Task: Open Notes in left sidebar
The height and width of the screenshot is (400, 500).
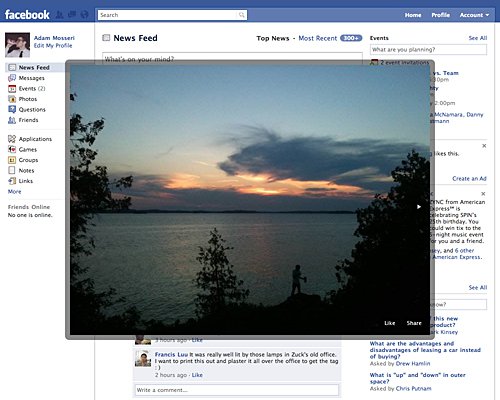Action: click(26, 170)
